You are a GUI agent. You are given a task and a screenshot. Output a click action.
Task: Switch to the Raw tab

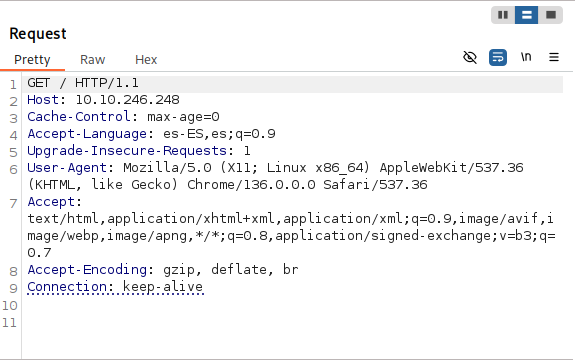[x=92, y=60]
